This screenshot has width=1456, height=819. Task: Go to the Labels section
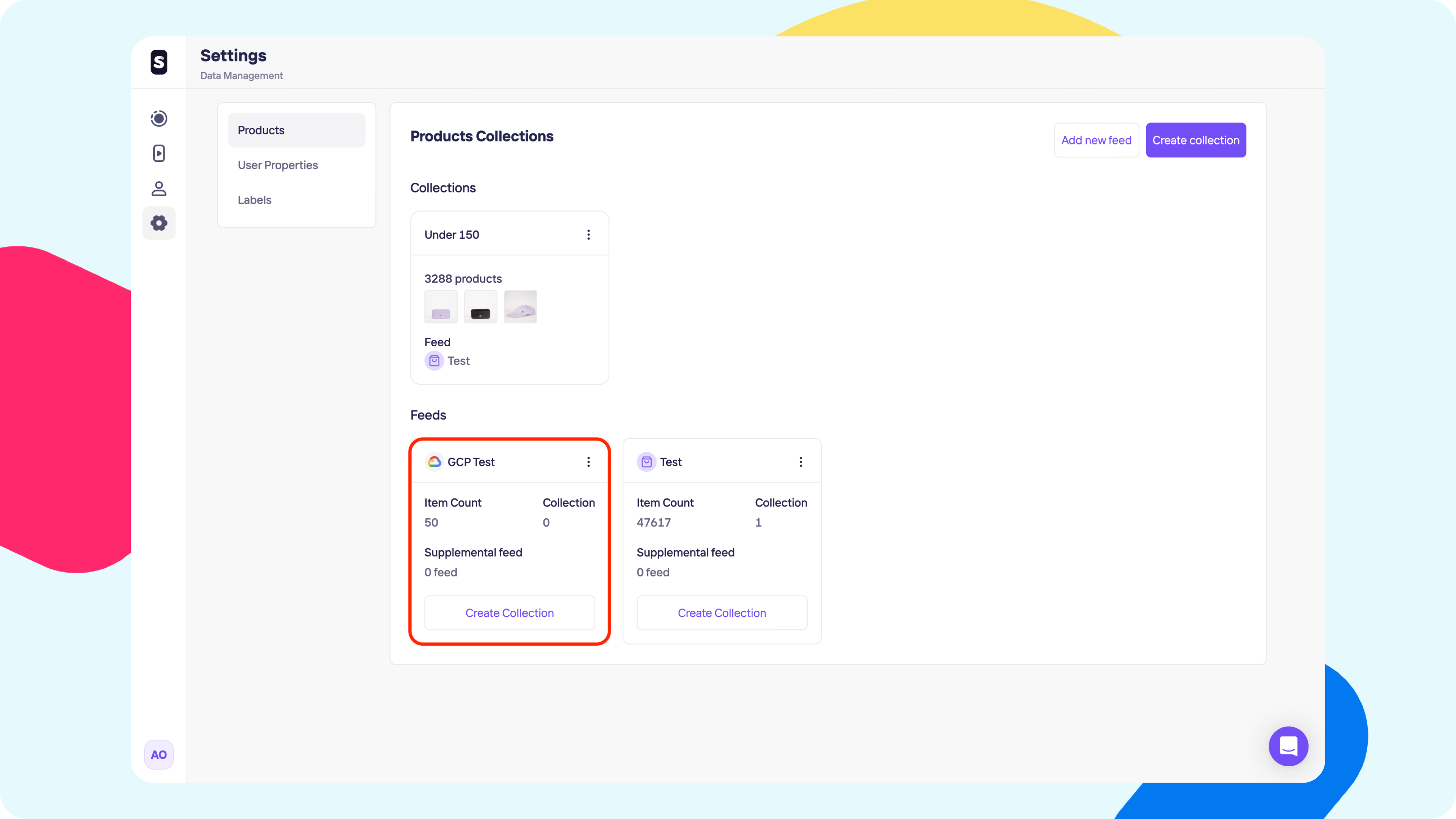254,200
